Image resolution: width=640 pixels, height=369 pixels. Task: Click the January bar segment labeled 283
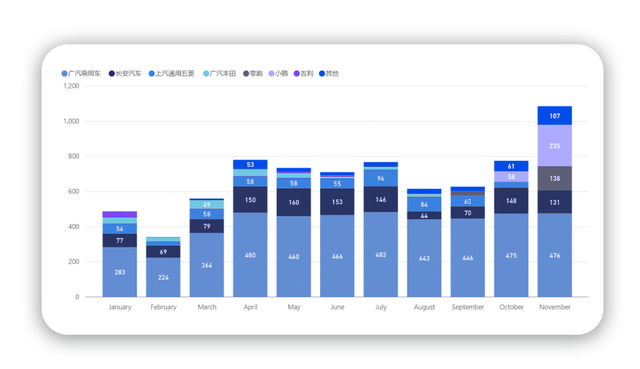tap(120, 272)
